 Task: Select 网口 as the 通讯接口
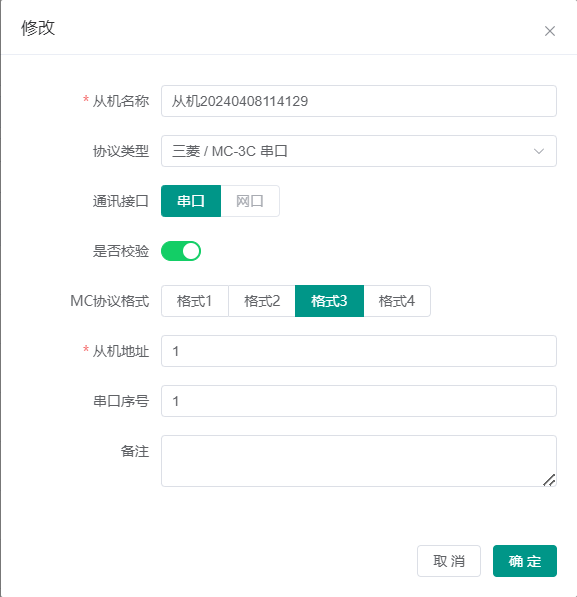click(250, 201)
